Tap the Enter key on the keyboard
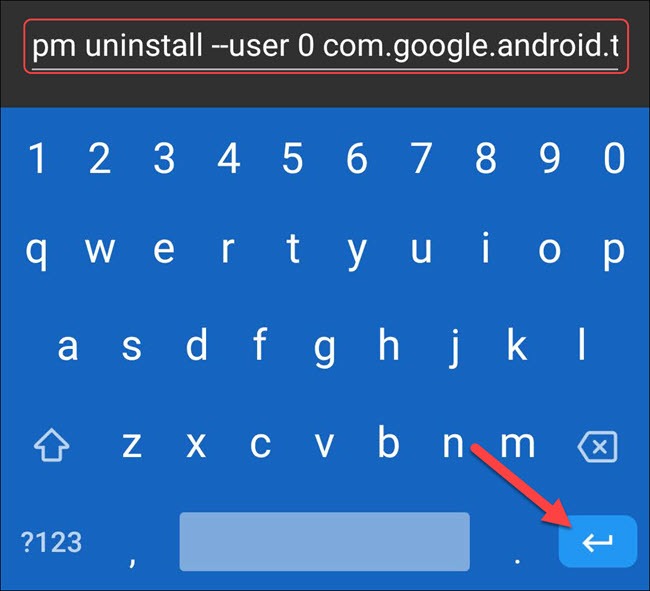 (598, 541)
